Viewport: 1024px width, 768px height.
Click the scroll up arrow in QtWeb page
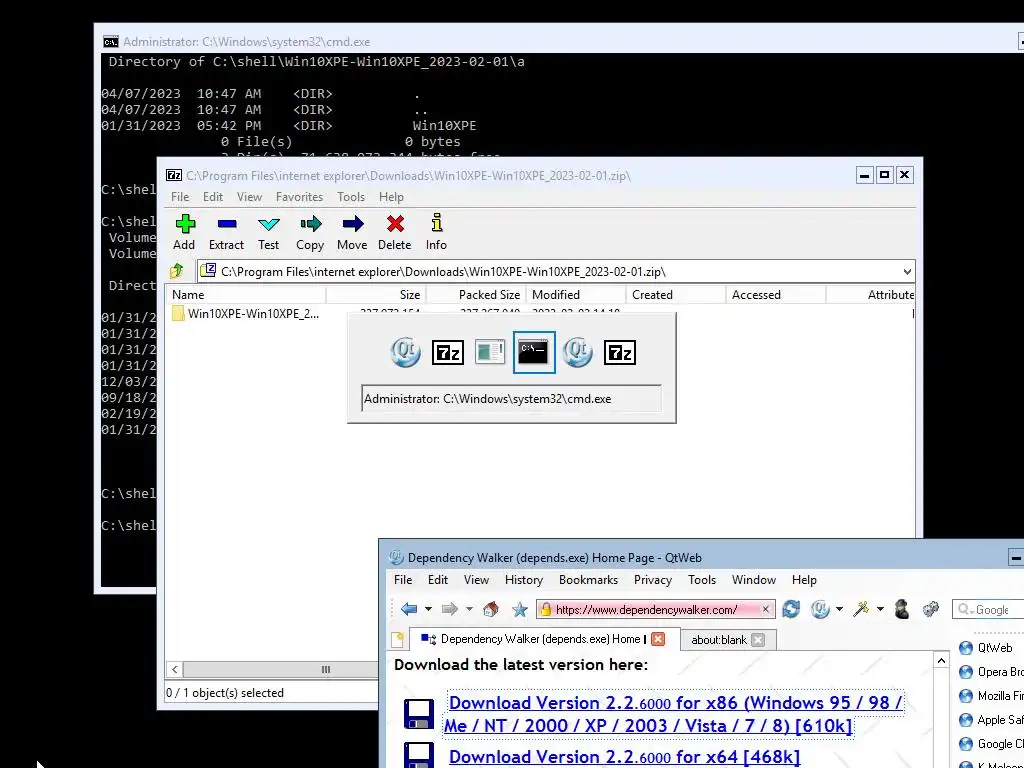click(x=941, y=661)
